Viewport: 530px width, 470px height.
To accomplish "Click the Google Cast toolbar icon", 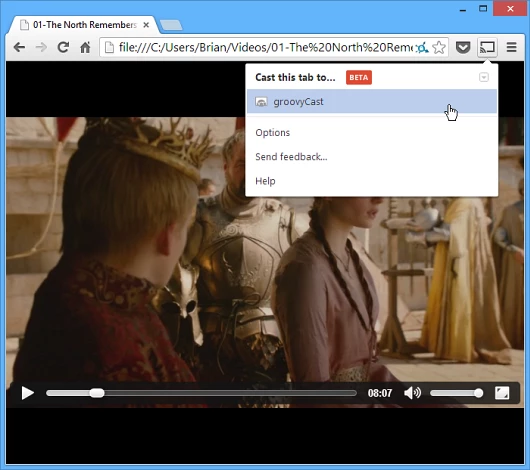I will pyautogui.click(x=487, y=47).
